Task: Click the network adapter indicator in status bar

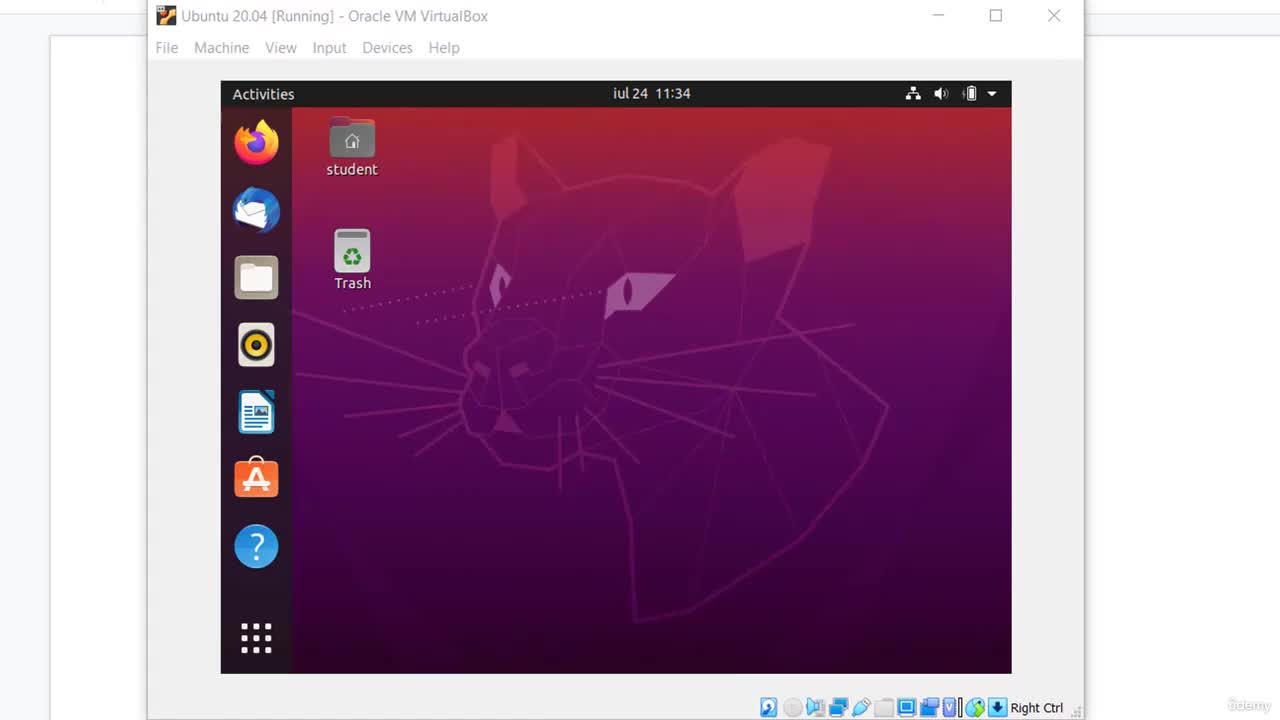Action: tap(838, 708)
